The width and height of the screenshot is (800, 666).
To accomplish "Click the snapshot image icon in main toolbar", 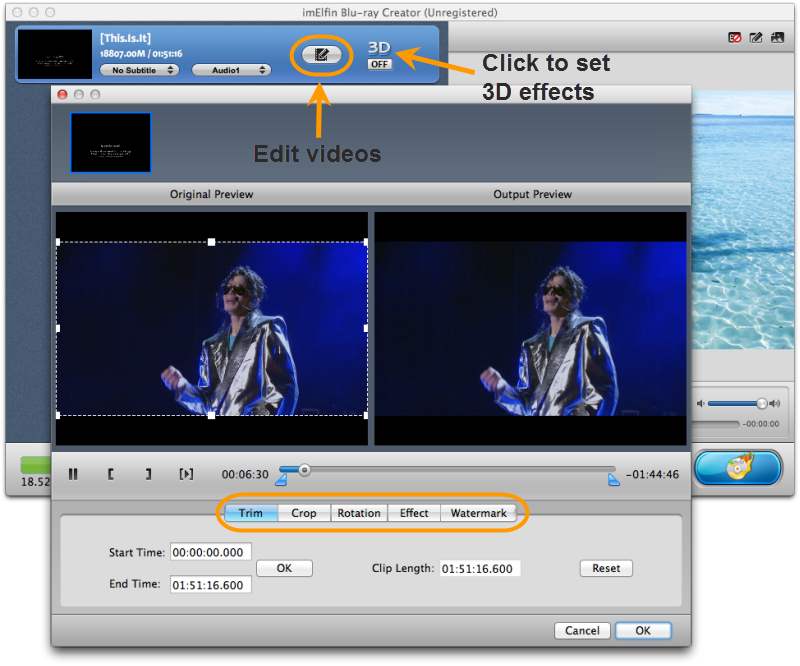I will [777, 38].
